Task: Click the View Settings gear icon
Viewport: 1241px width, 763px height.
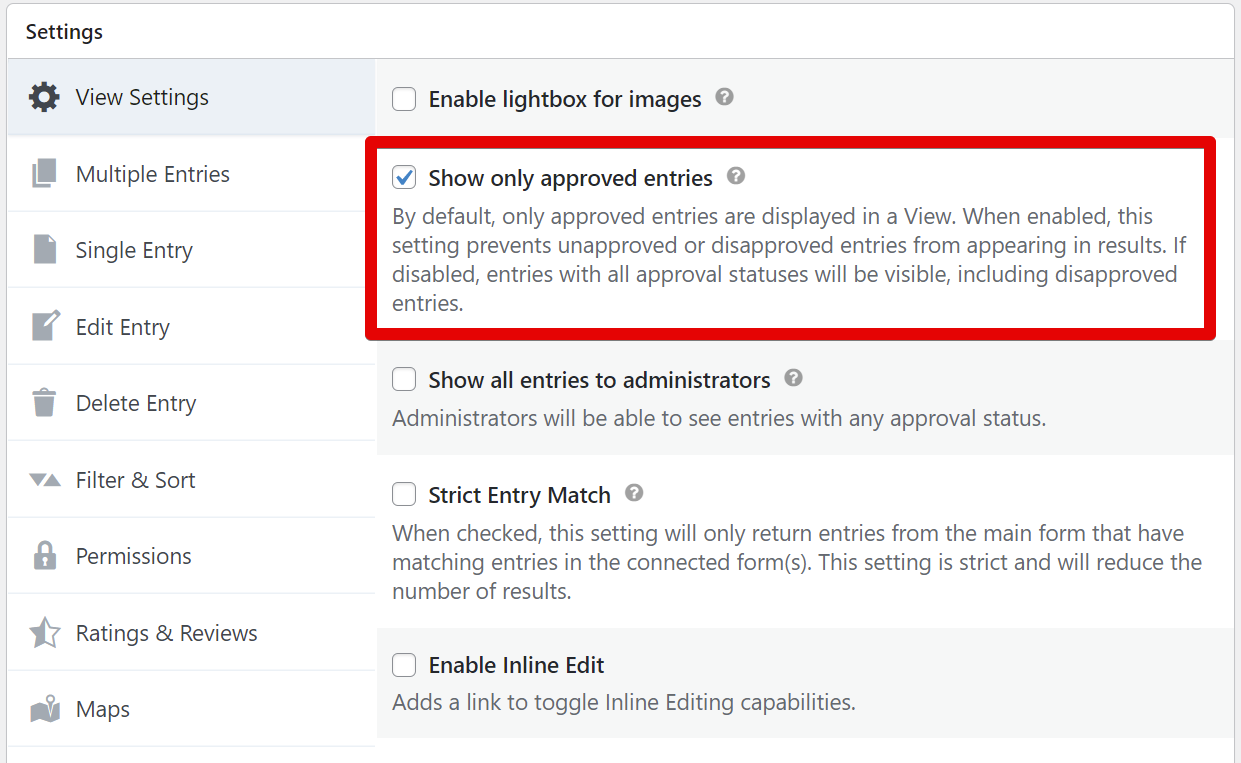Action: (x=44, y=97)
